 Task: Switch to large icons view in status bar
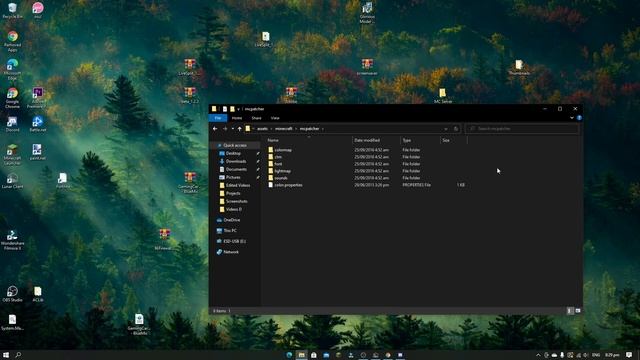[578, 311]
